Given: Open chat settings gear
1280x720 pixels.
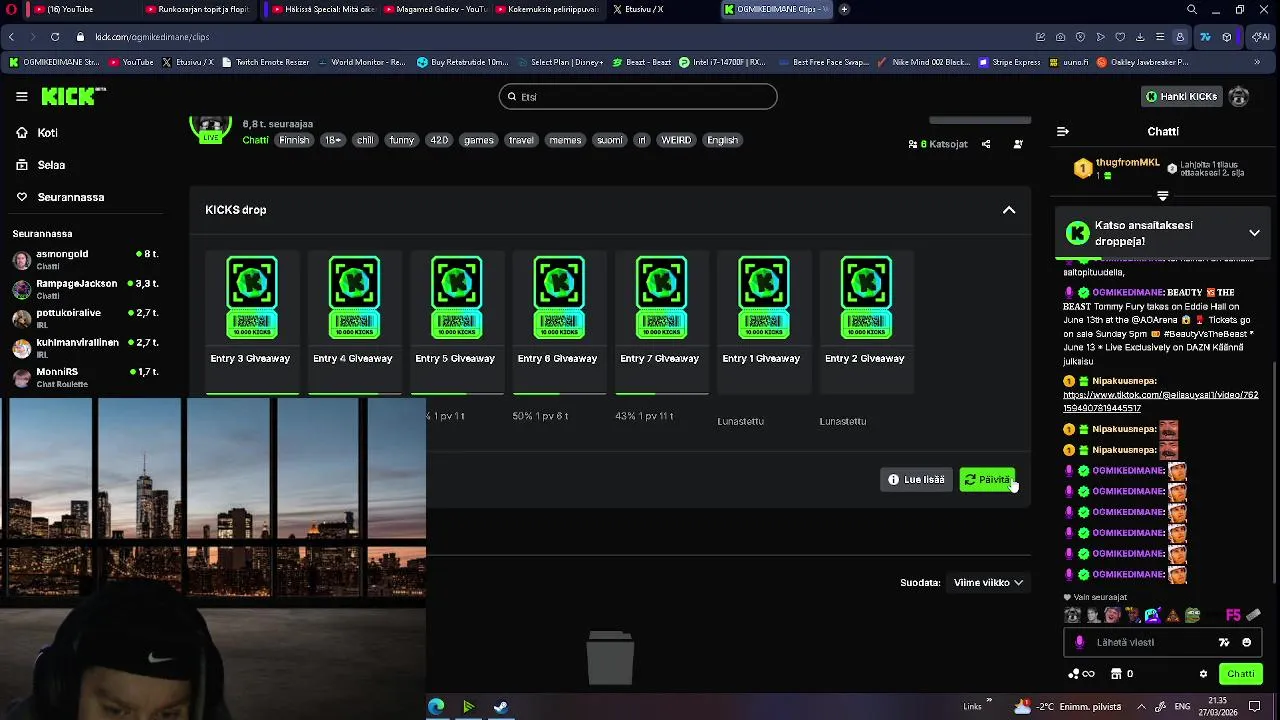Looking at the screenshot, I should click(1203, 674).
